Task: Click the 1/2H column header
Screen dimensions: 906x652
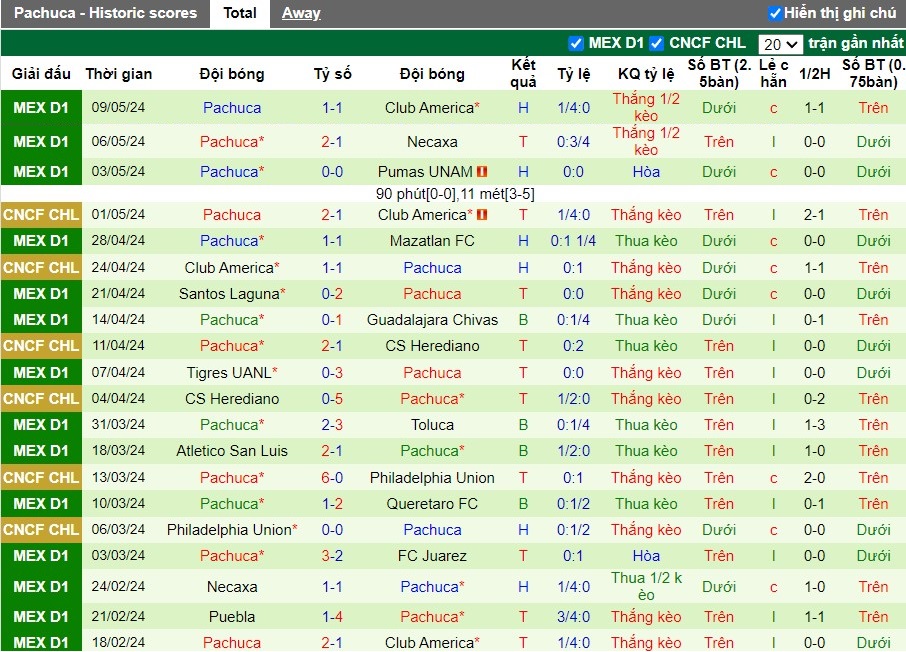Action: 815,73
